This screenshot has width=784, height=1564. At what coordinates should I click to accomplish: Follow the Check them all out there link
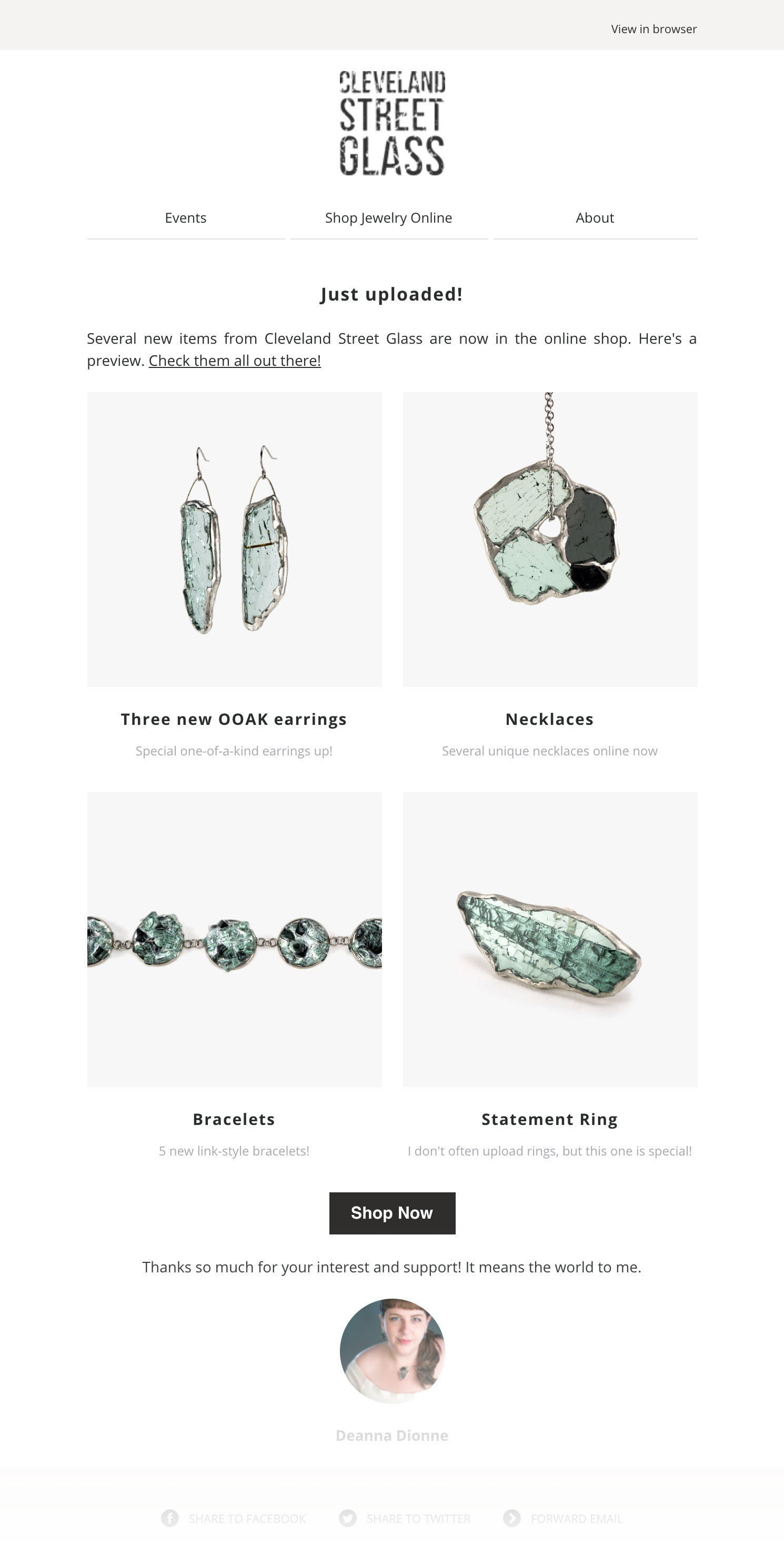235,361
